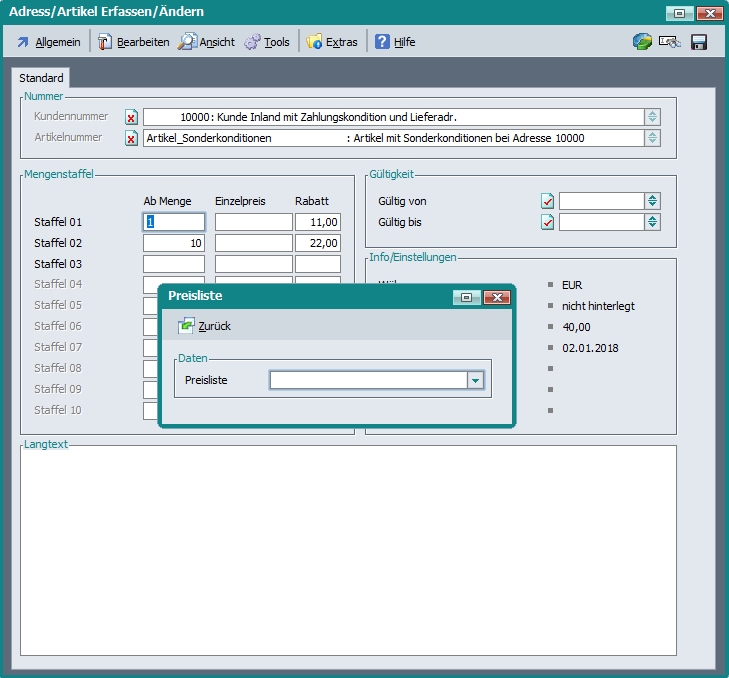The width and height of the screenshot is (729, 678).
Task: Click the Gültig von date spinner arrows
Action: tap(652, 201)
